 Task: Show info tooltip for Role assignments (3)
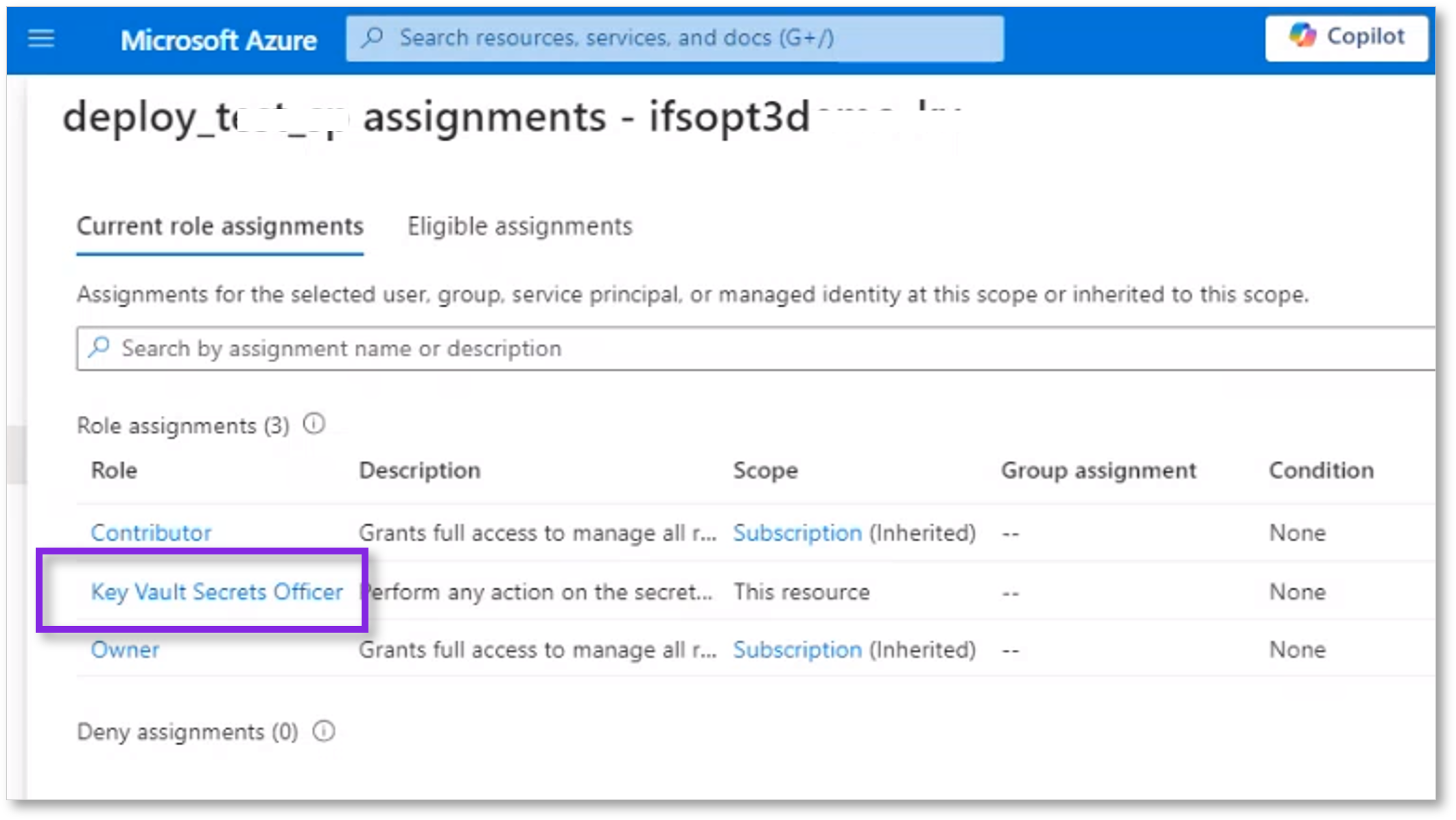click(314, 424)
